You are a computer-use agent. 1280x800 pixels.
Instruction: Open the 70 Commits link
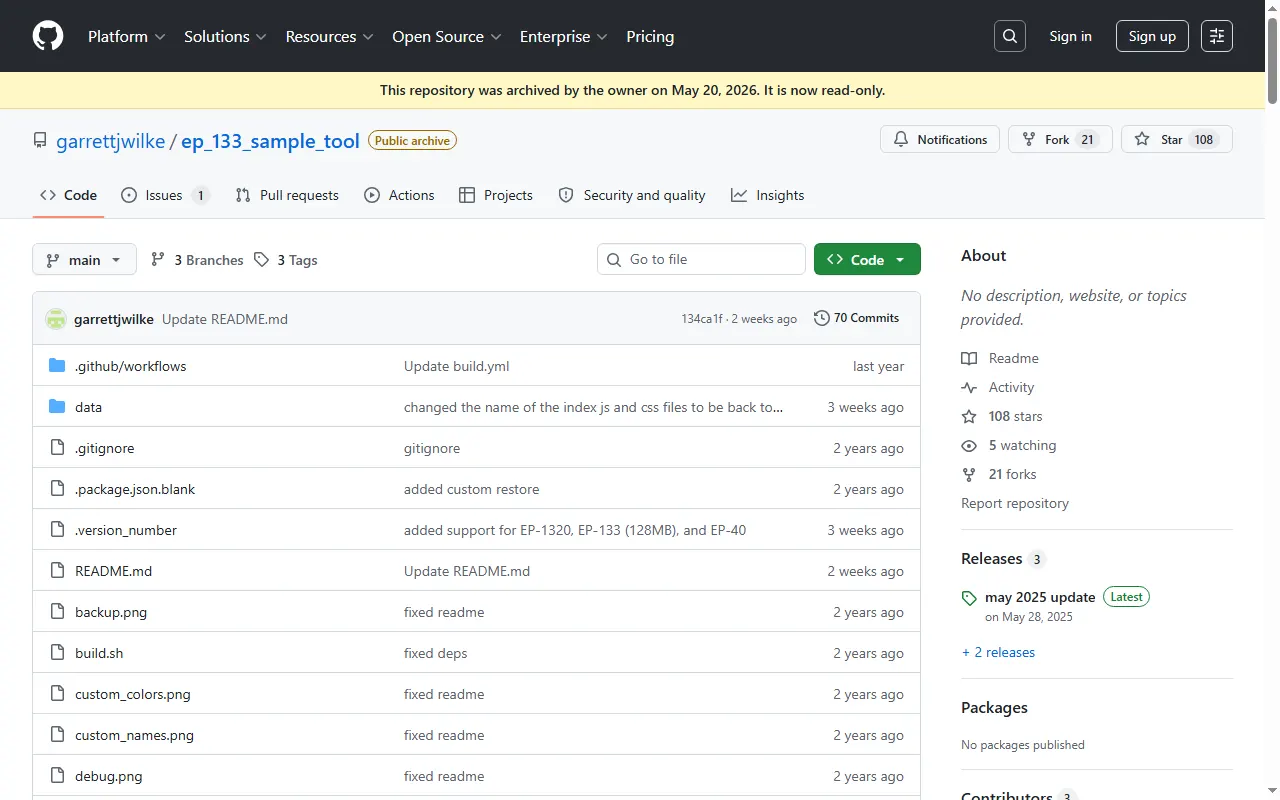857,318
